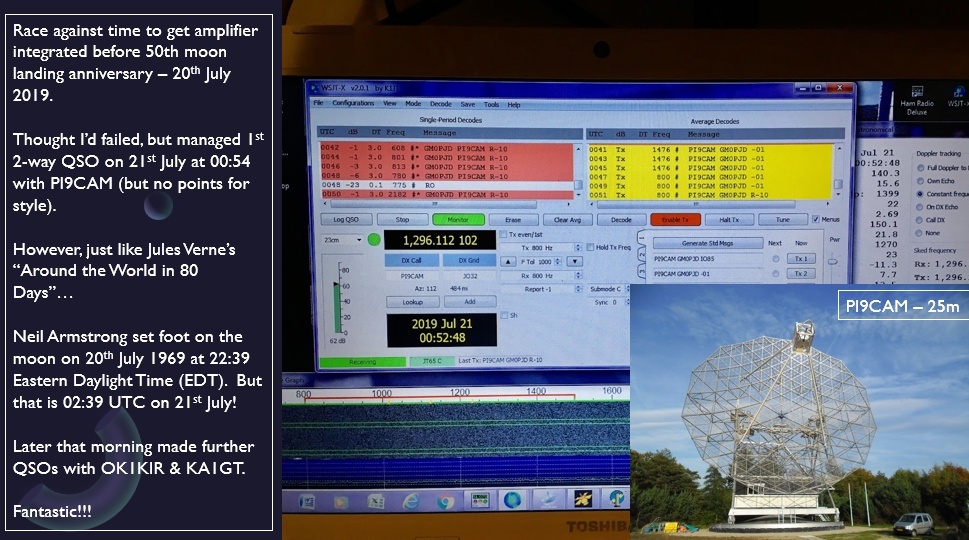
Task: Open the Decode menu
Action: tap(441, 104)
